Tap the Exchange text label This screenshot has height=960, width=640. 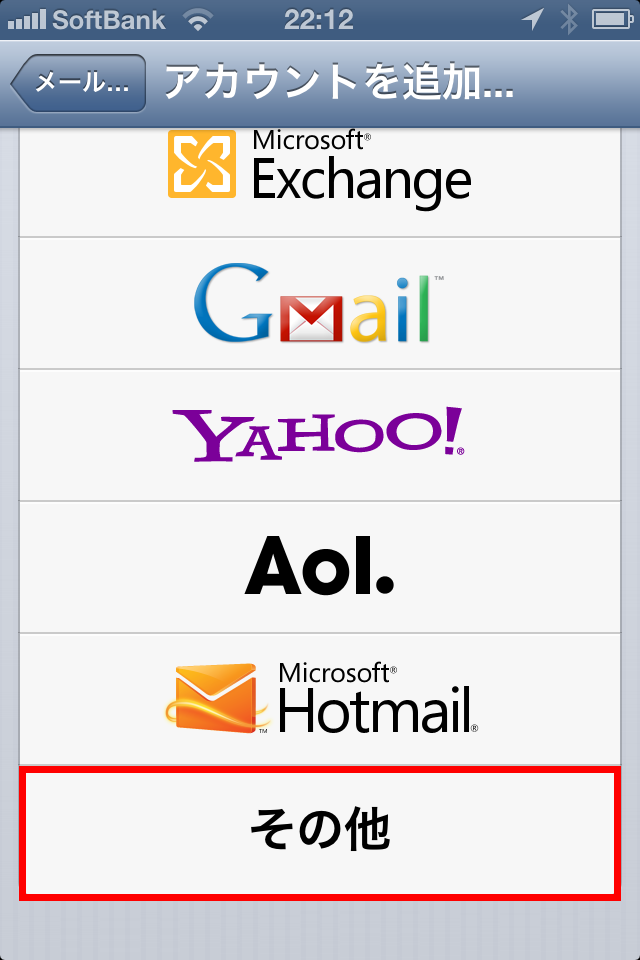[361, 181]
